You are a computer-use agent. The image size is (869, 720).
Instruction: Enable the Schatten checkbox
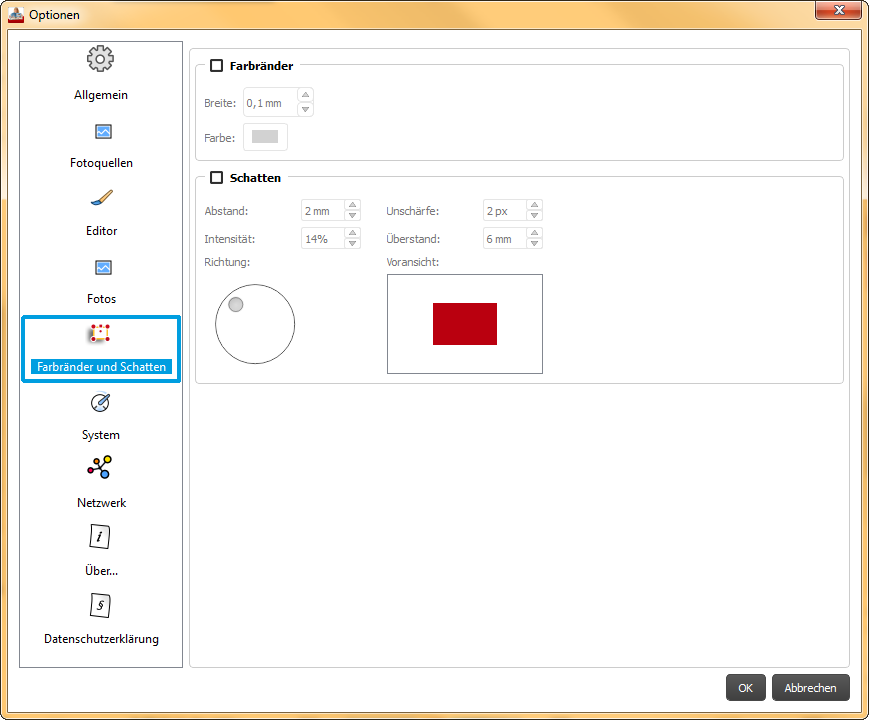(x=217, y=178)
